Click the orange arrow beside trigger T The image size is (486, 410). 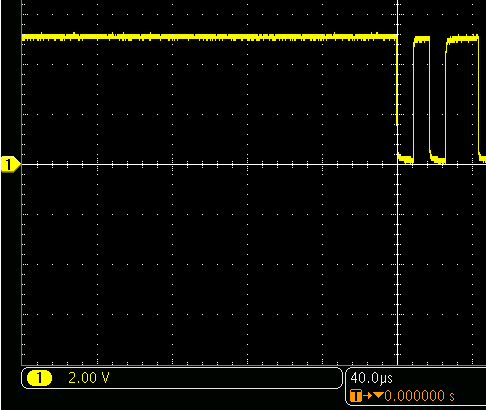367,396
